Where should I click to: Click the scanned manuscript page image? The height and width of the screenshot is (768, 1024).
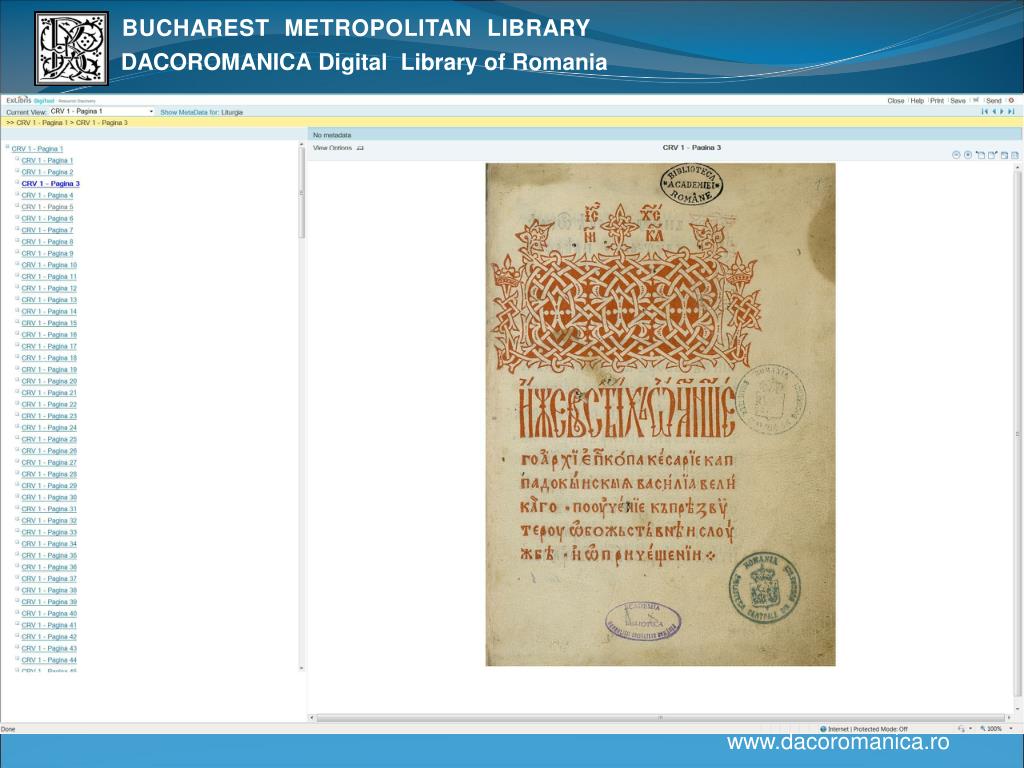point(660,415)
